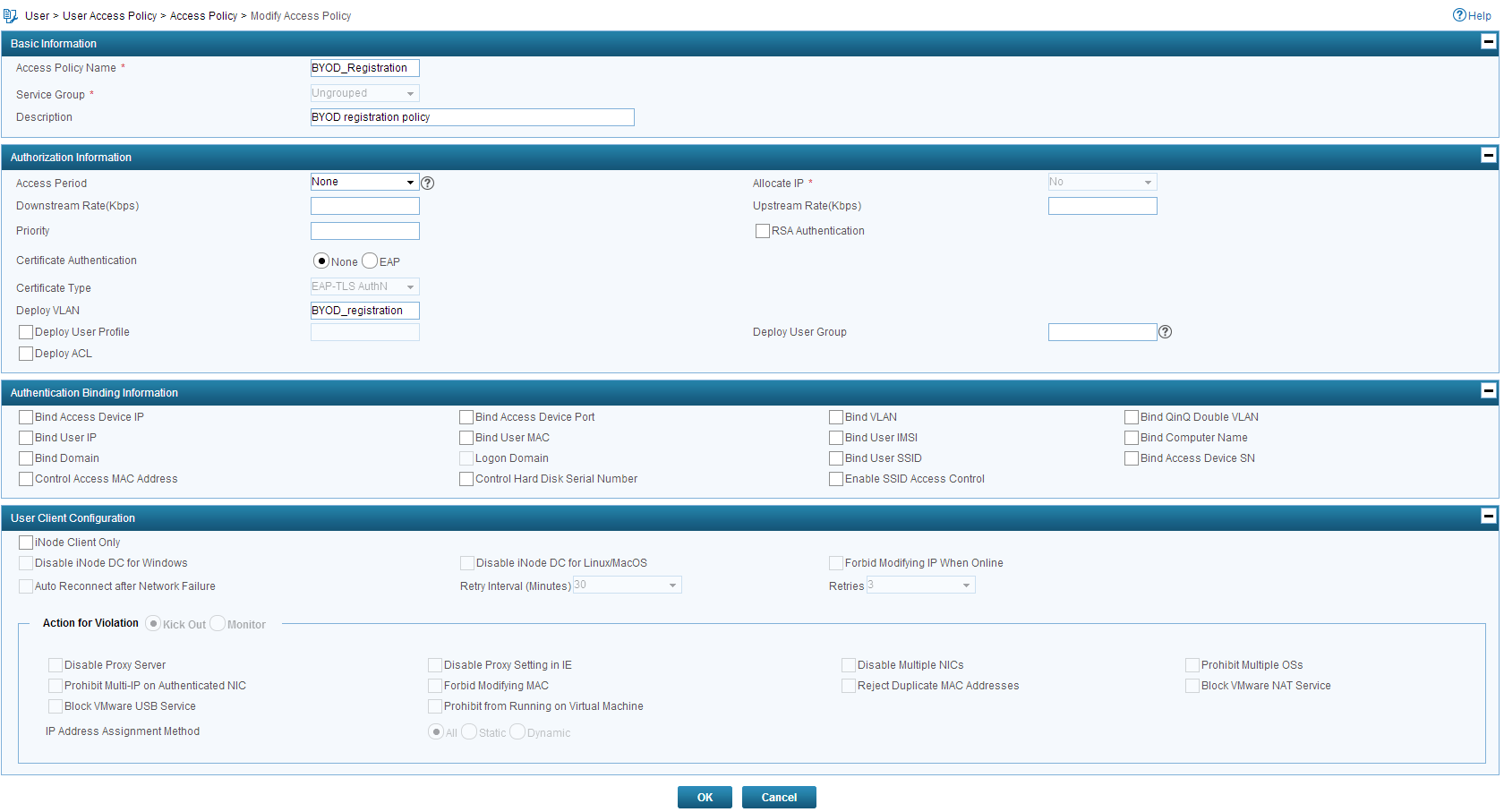The width and height of the screenshot is (1504, 812).
Task: Click the question mark beside Access Period
Action: pyautogui.click(x=427, y=183)
